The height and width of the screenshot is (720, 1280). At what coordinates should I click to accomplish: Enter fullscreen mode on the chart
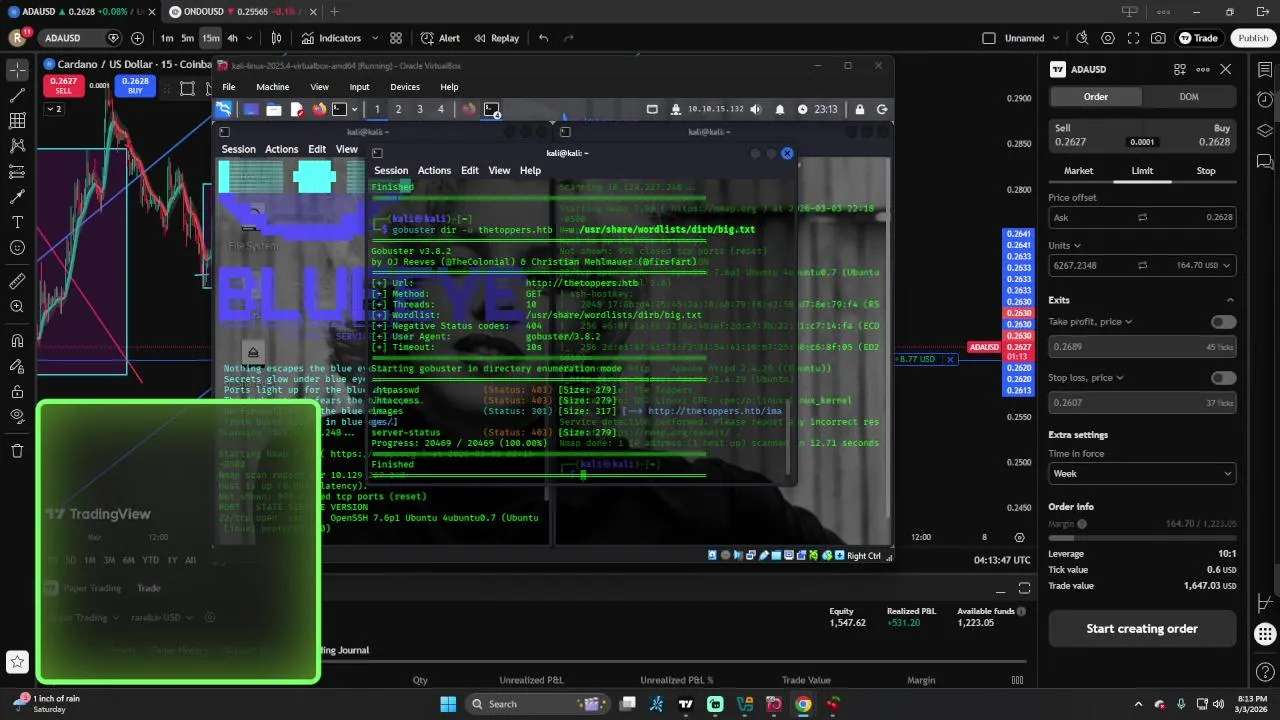pos(1133,38)
